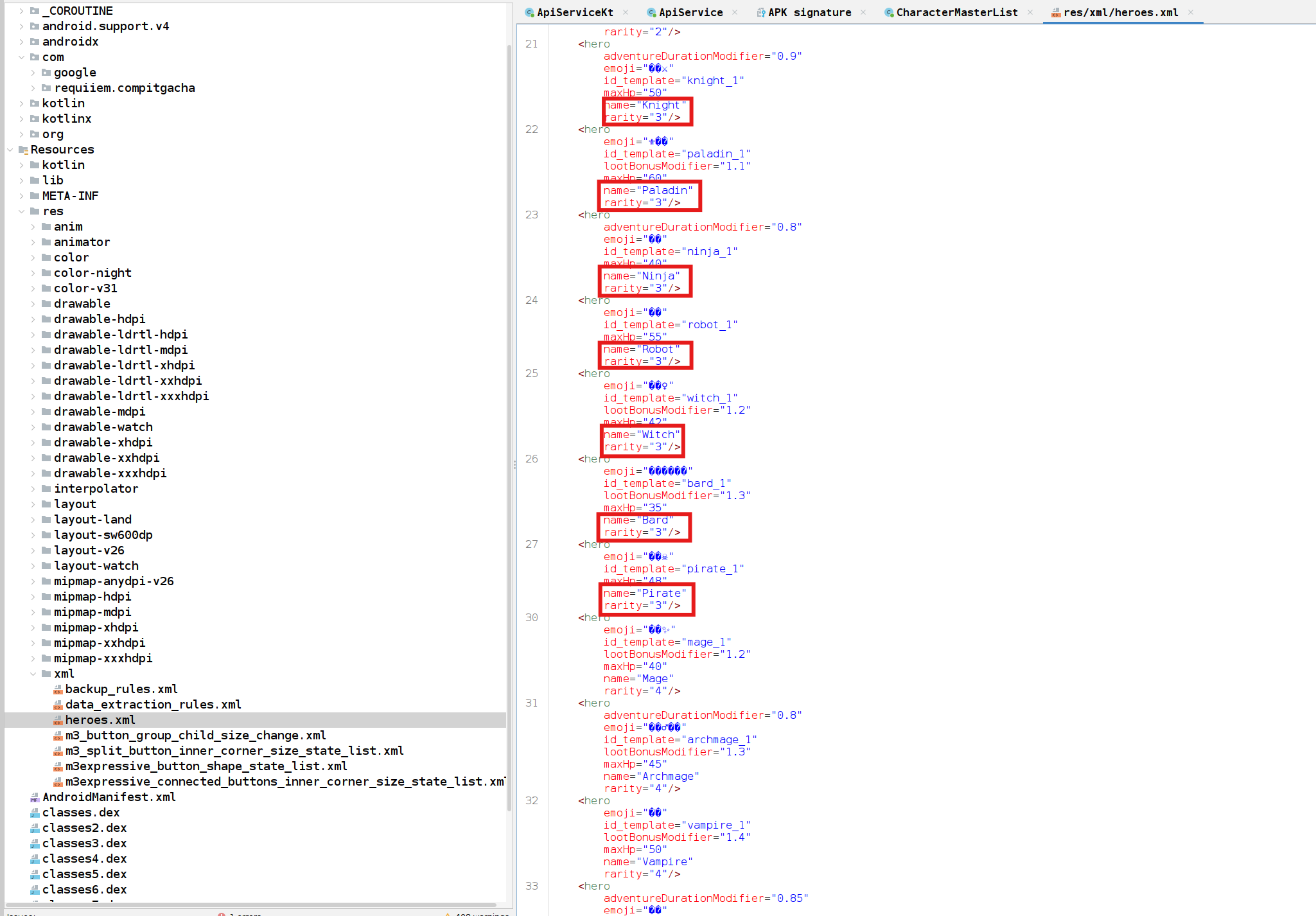Select the classes.dex file icon
1316x916 pixels.
35,812
